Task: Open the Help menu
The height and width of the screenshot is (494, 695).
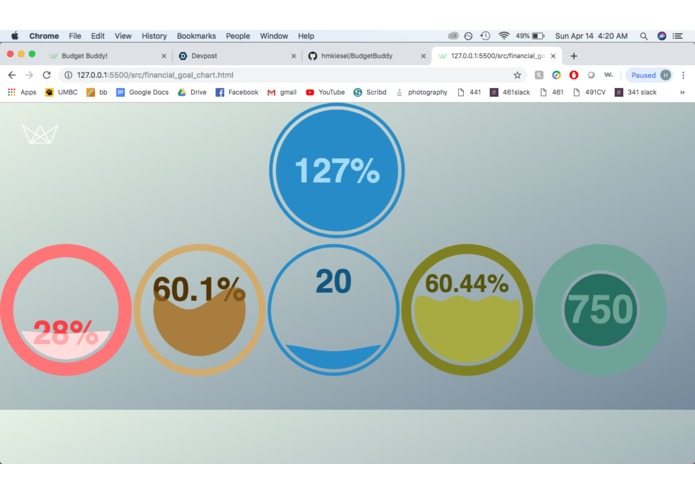Action: coord(306,36)
